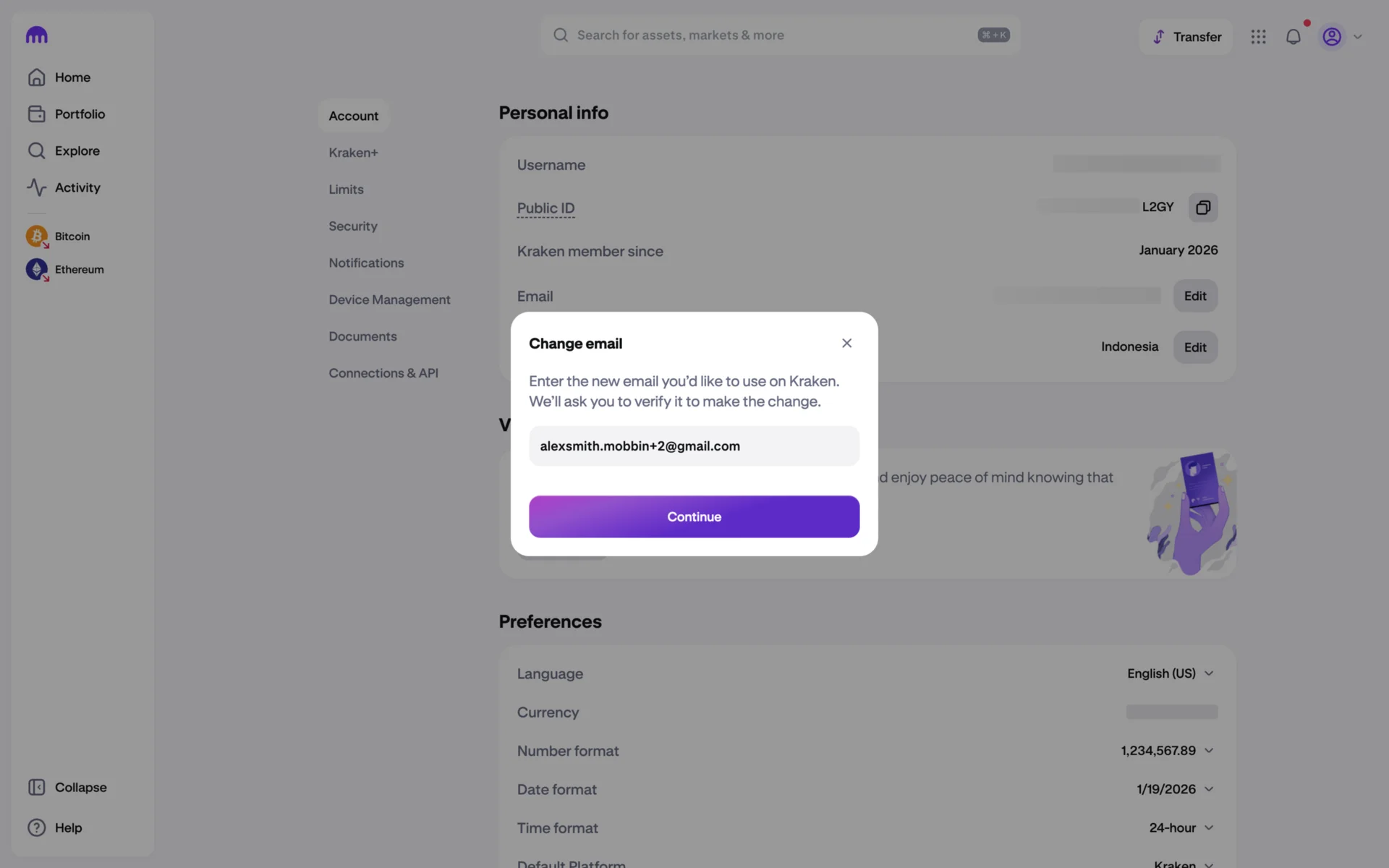Viewport: 1389px width, 868px height.
Task: Close the Change email dialog
Action: coord(846,343)
